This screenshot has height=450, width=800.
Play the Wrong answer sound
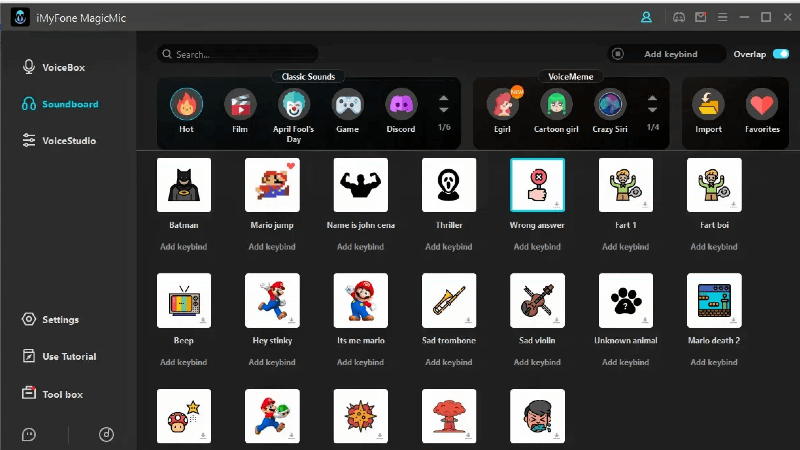[537, 185]
